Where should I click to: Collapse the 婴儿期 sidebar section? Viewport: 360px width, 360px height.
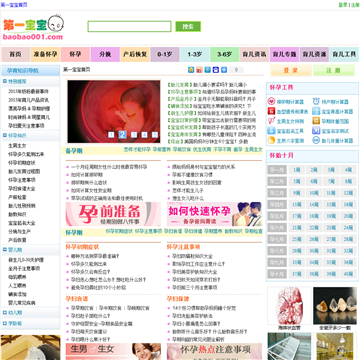(x=5, y=249)
